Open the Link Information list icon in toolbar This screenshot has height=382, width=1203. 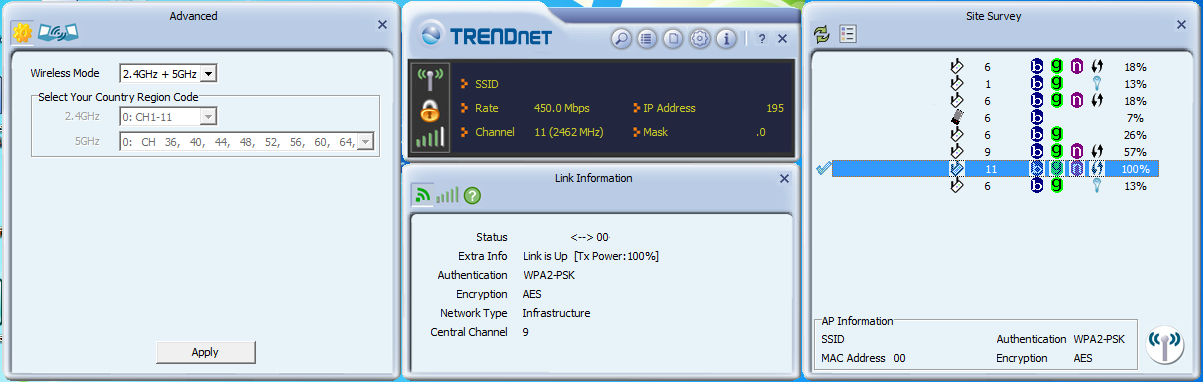pyautogui.click(x=647, y=39)
